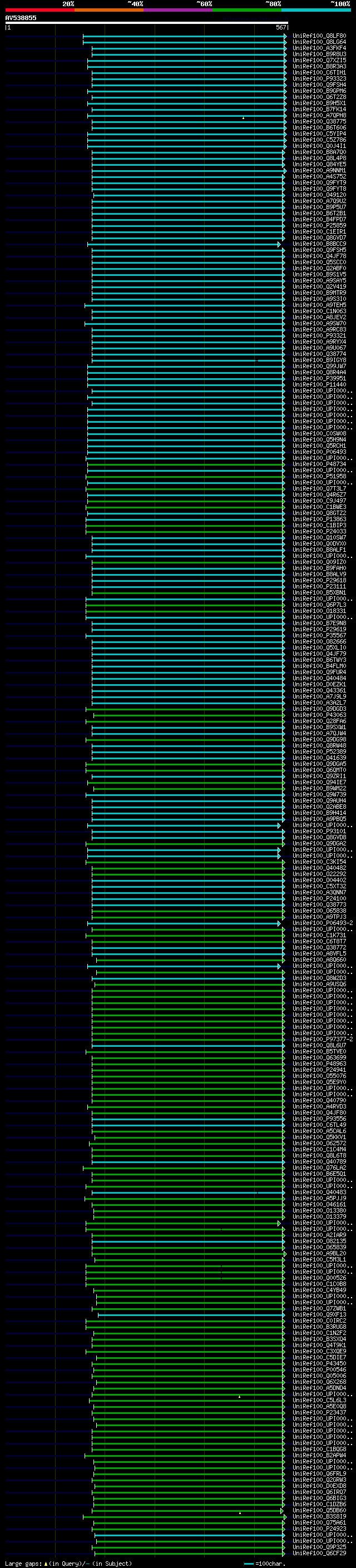Click the green alignment bar for UniRef100_Q5DB60
356x1568 pixels.
(187, 1510)
